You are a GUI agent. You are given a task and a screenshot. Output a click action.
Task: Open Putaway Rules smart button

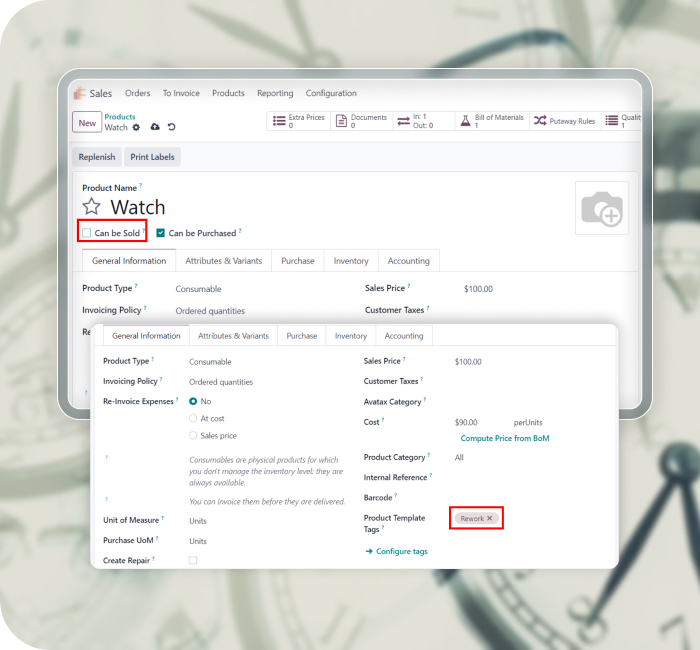click(565, 121)
